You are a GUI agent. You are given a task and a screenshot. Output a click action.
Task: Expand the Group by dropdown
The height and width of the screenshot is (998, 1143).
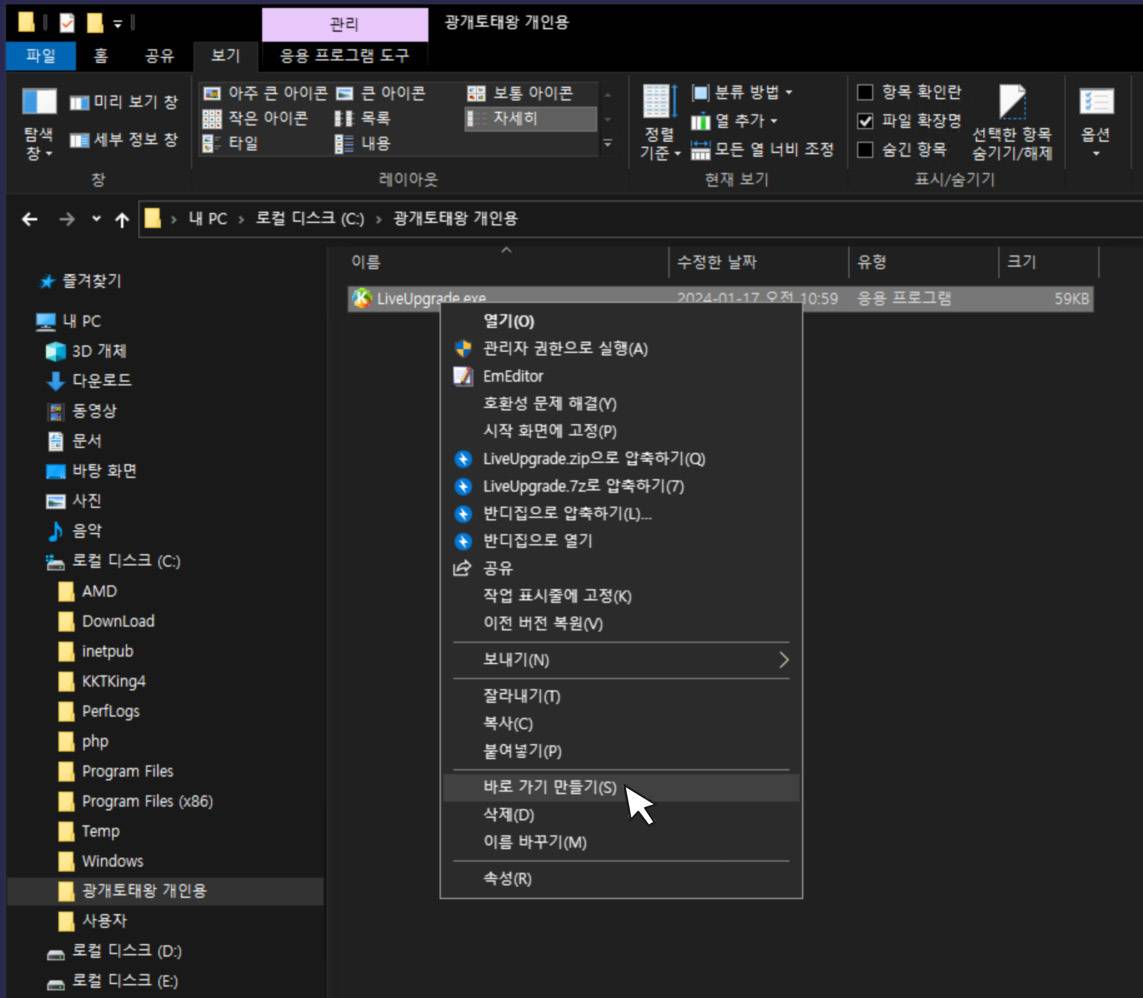point(742,93)
